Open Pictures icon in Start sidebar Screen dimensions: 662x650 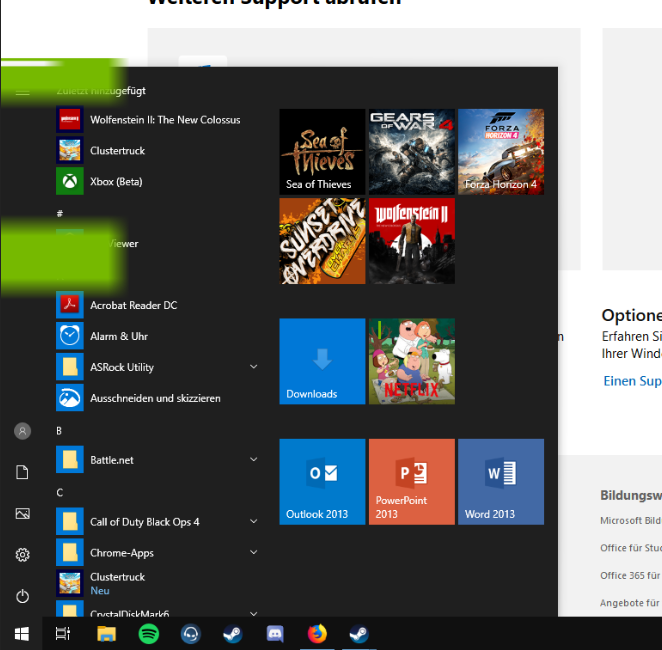click(22, 514)
